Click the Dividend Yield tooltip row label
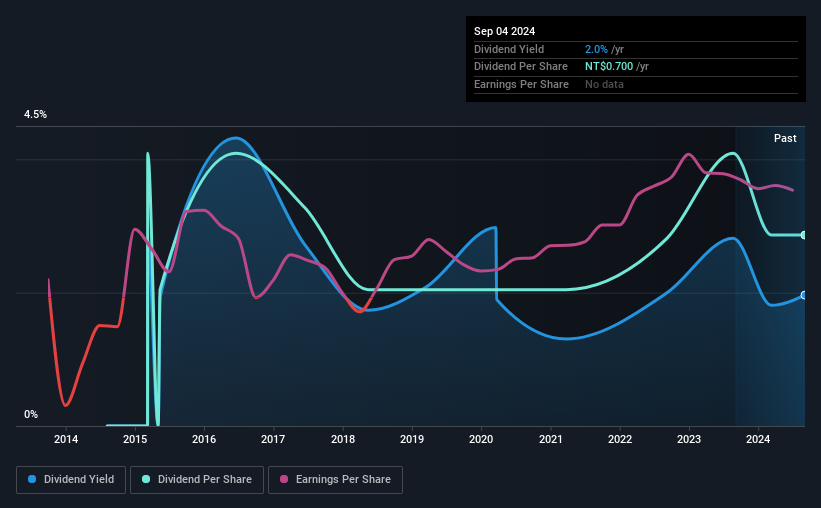The height and width of the screenshot is (508, 821). coord(509,49)
